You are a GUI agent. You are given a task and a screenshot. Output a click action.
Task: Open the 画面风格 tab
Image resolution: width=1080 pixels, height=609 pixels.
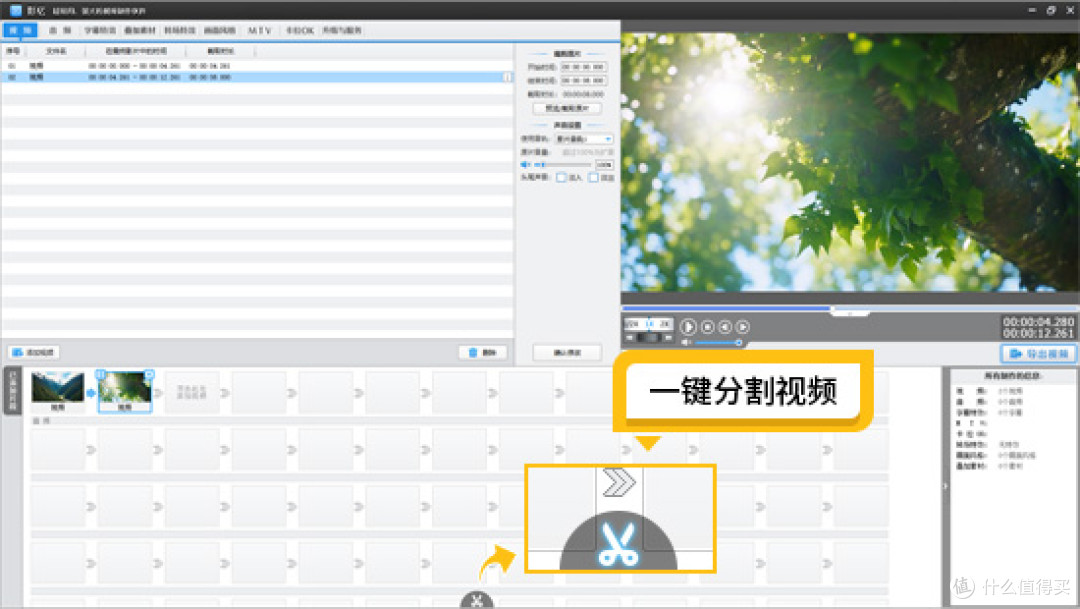(220, 30)
